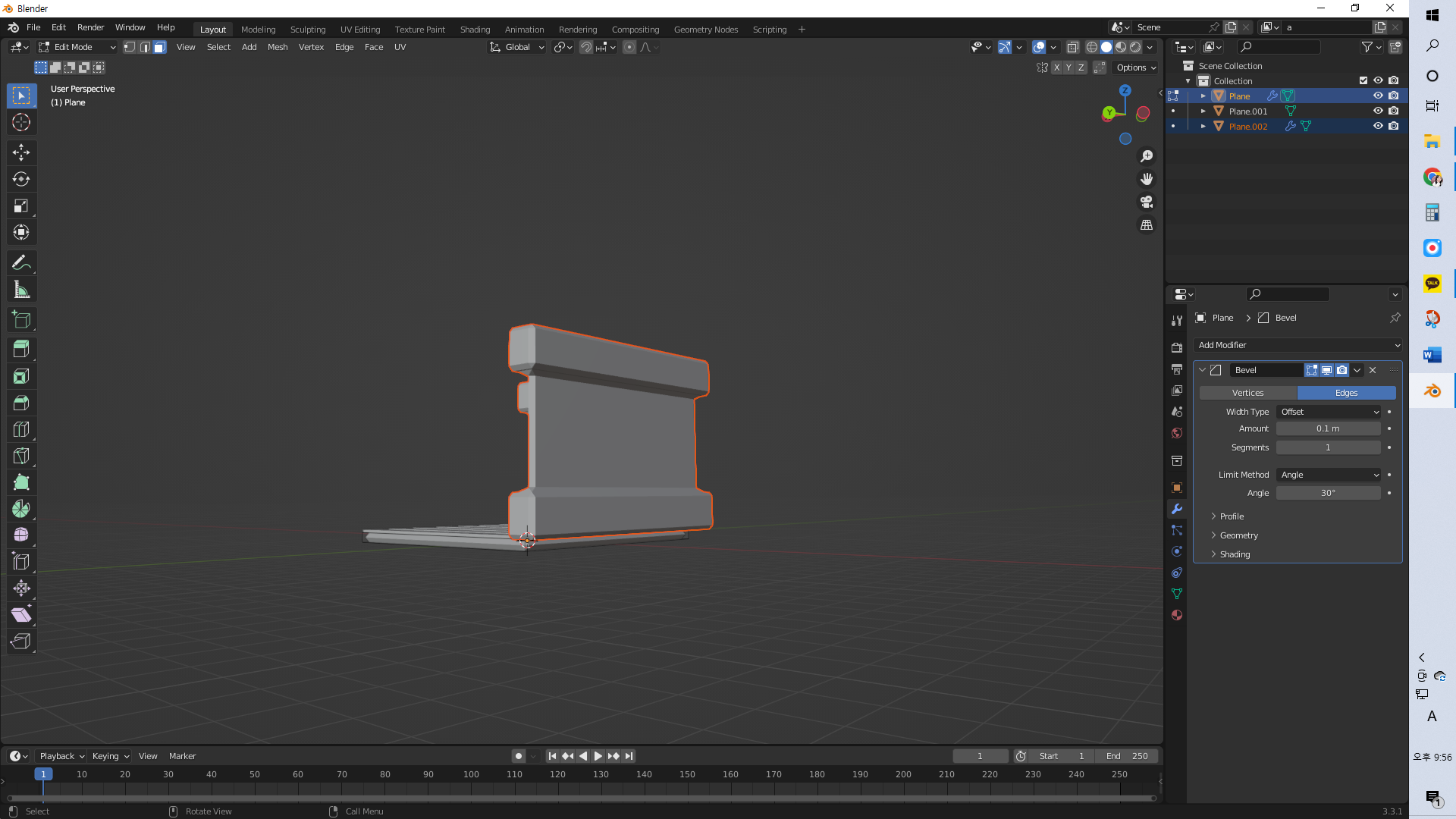
Task: Switch to the Sculpting workspace tab
Action: point(308,30)
